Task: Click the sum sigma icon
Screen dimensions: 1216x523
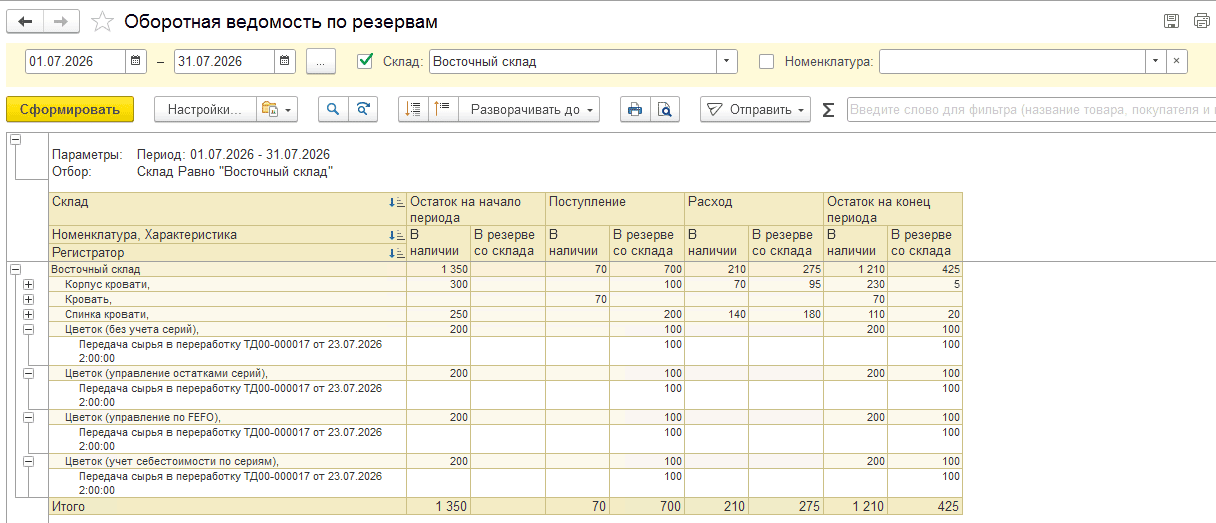Action: [828, 110]
